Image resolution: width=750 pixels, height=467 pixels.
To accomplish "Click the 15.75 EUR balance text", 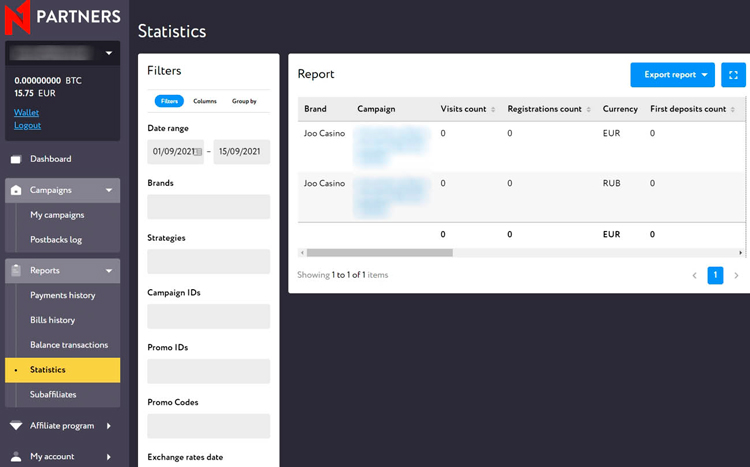I will coord(35,93).
